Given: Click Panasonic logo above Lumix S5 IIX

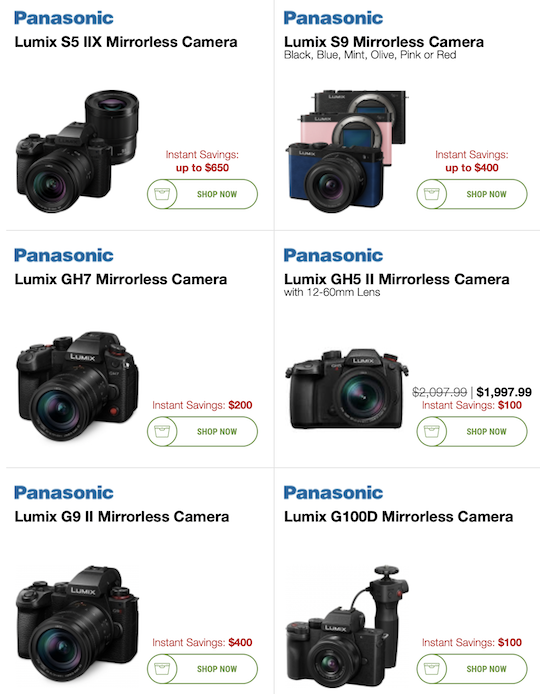Looking at the screenshot, I should [64, 18].
